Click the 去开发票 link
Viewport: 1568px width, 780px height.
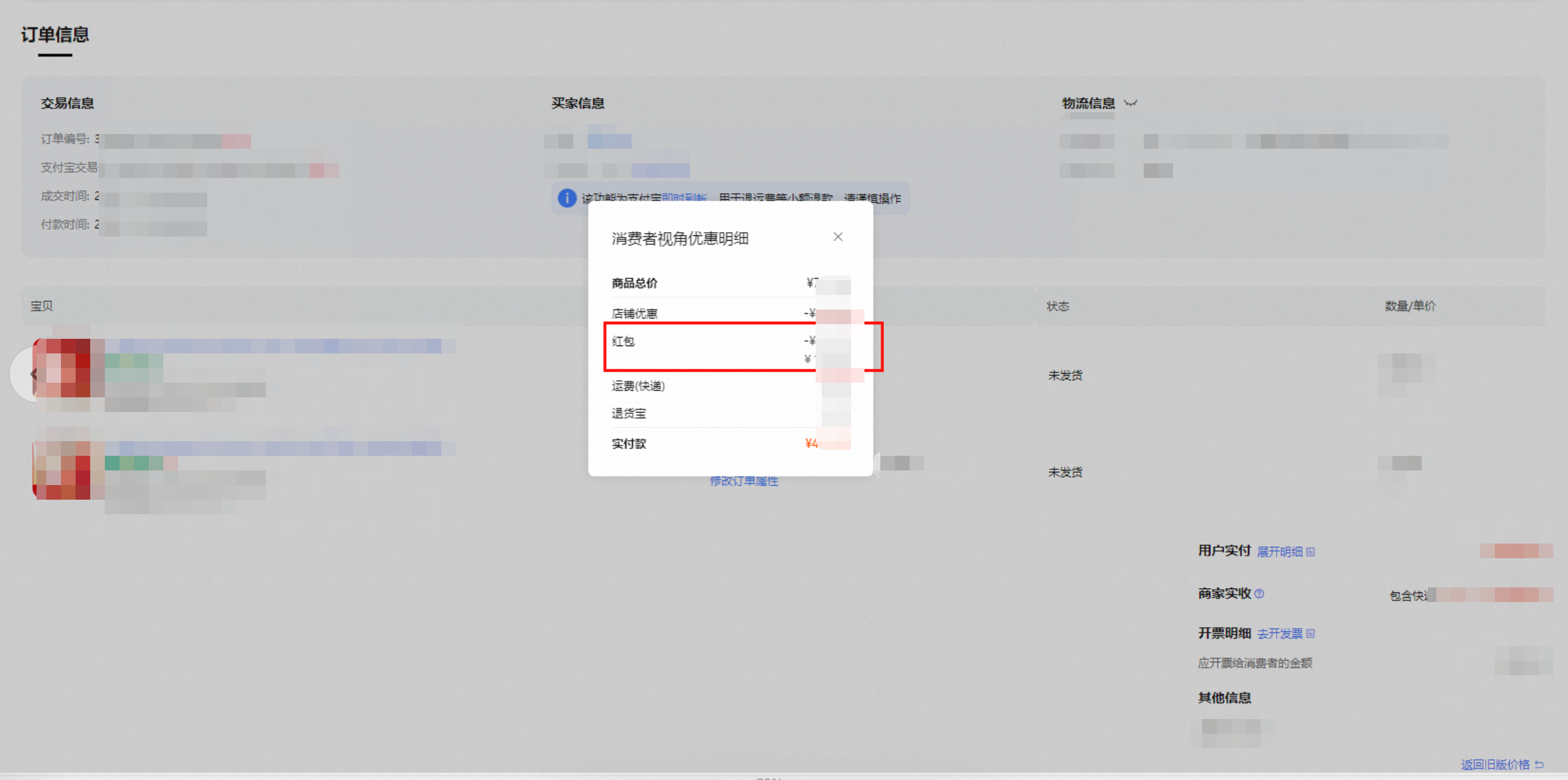pos(1279,634)
